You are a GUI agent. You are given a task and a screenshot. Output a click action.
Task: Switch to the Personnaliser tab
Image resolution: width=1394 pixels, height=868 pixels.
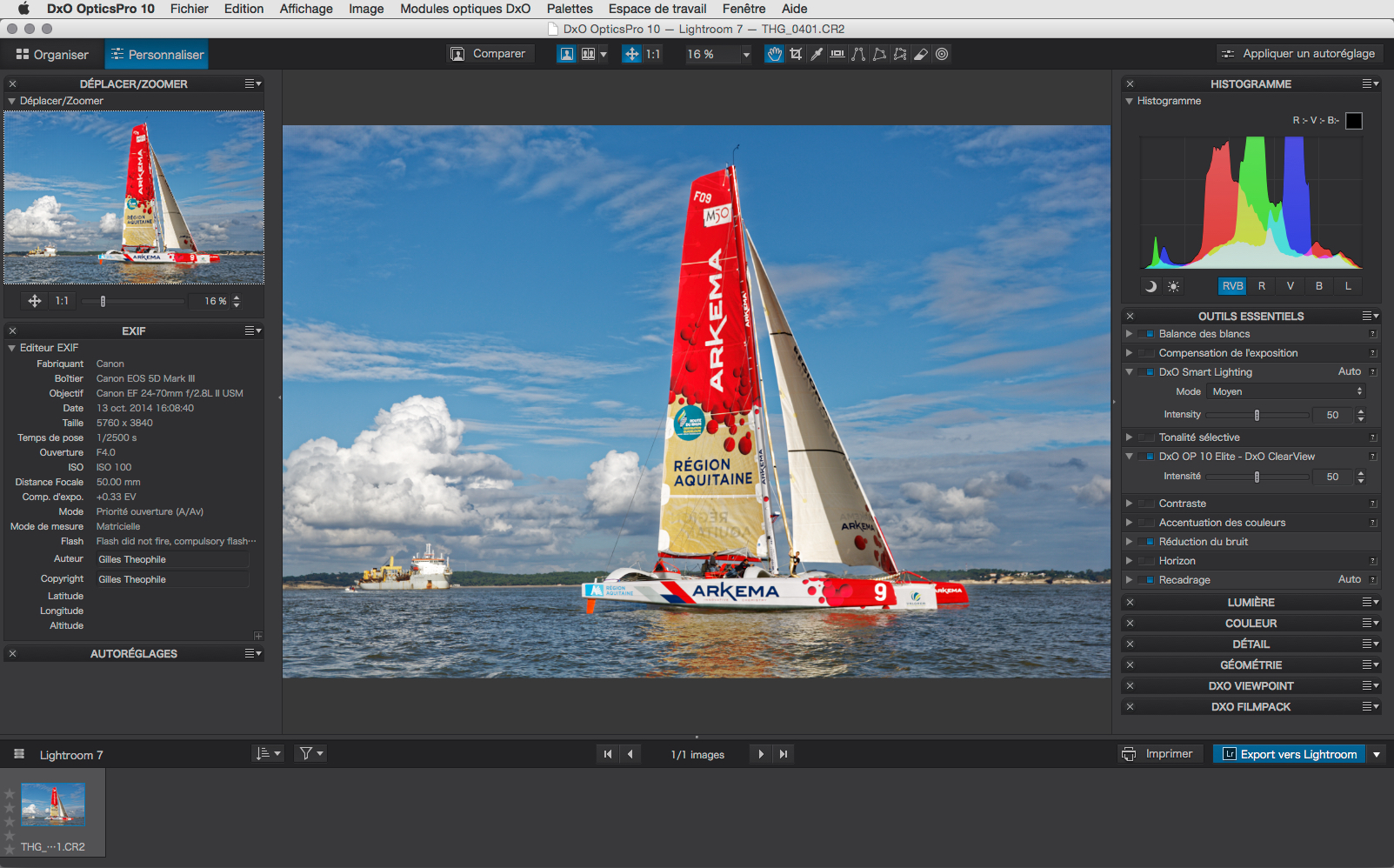[x=157, y=54]
